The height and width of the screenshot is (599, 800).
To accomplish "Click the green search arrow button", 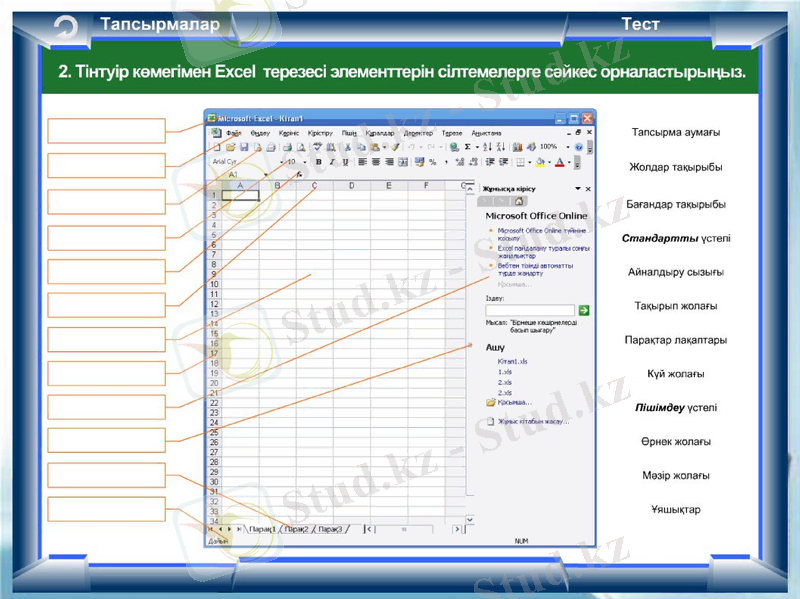I will 584,311.
